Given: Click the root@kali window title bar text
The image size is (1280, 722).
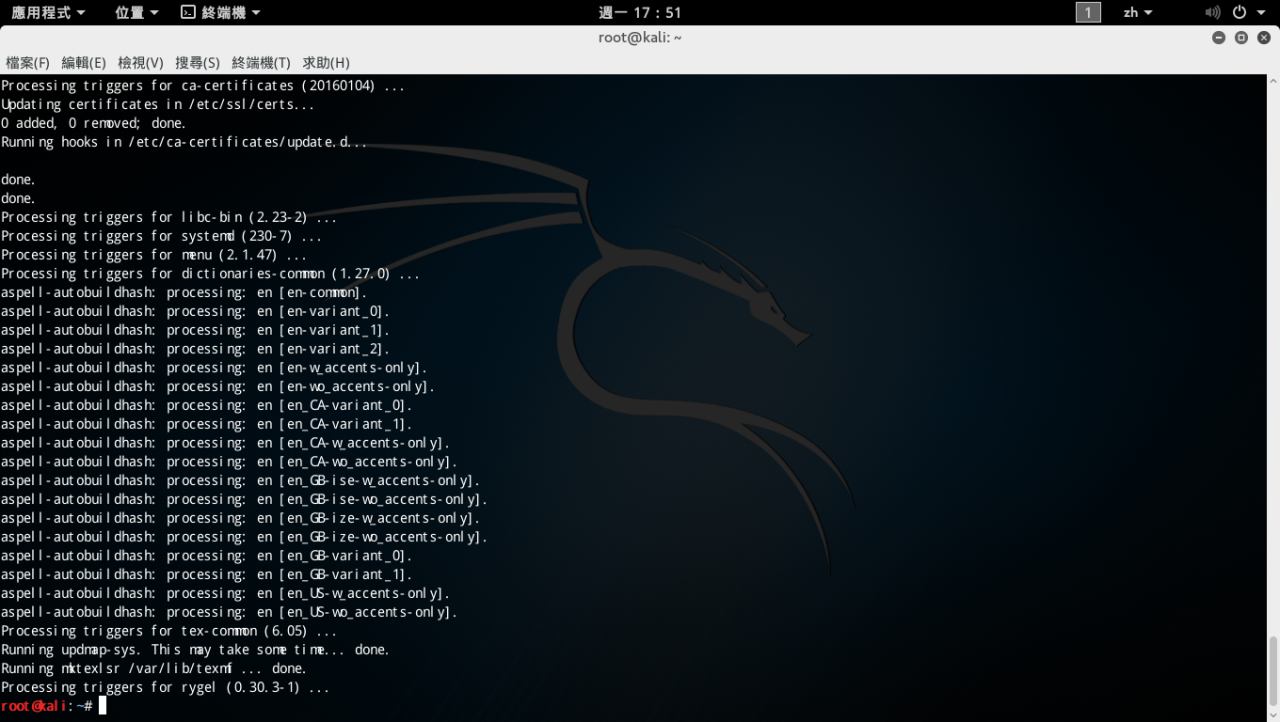Looking at the screenshot, I should point(639,38).
